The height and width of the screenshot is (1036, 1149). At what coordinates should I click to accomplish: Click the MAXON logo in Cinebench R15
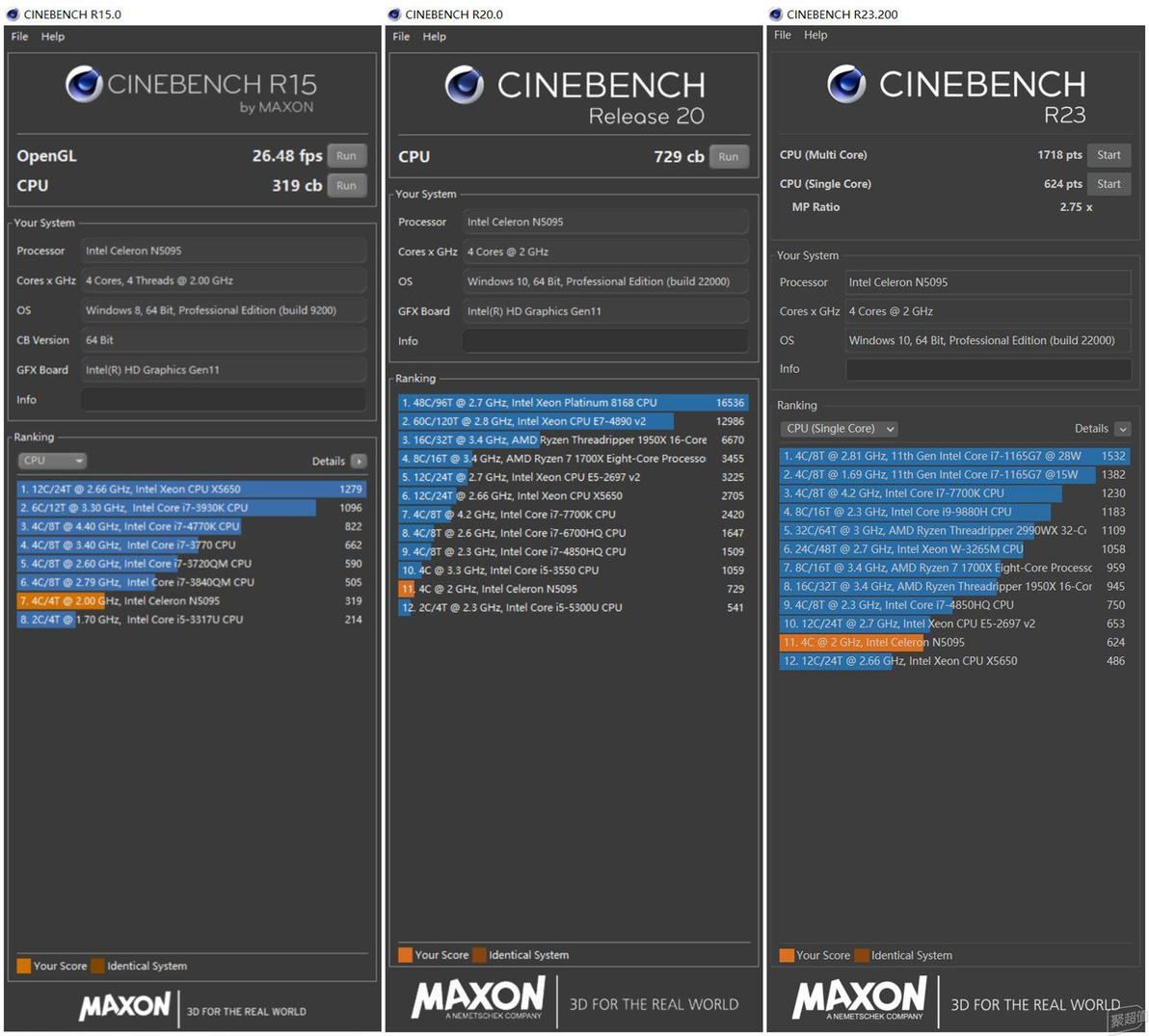[124, 1007]
